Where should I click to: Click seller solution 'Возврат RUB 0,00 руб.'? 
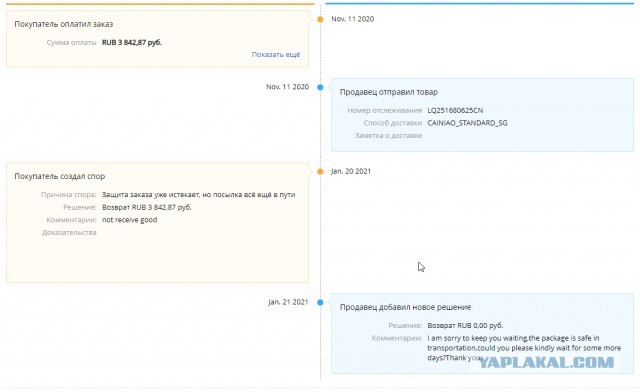465,325
